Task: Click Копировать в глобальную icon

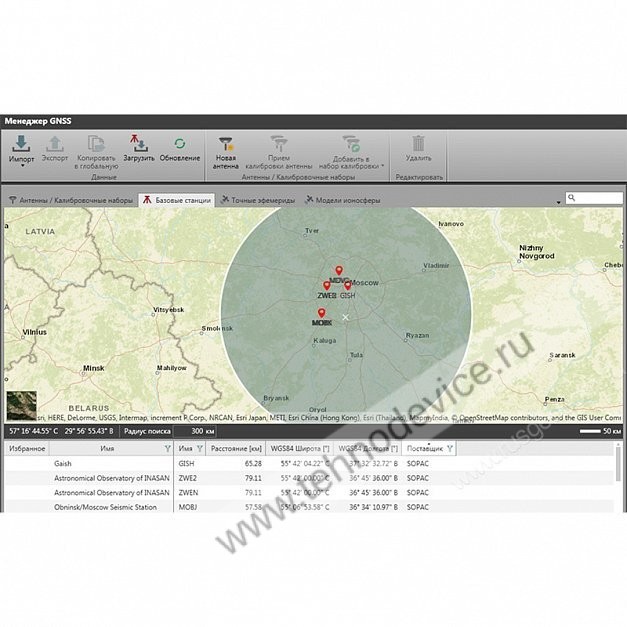Action: pyautogui.click(x=96, y=144)
